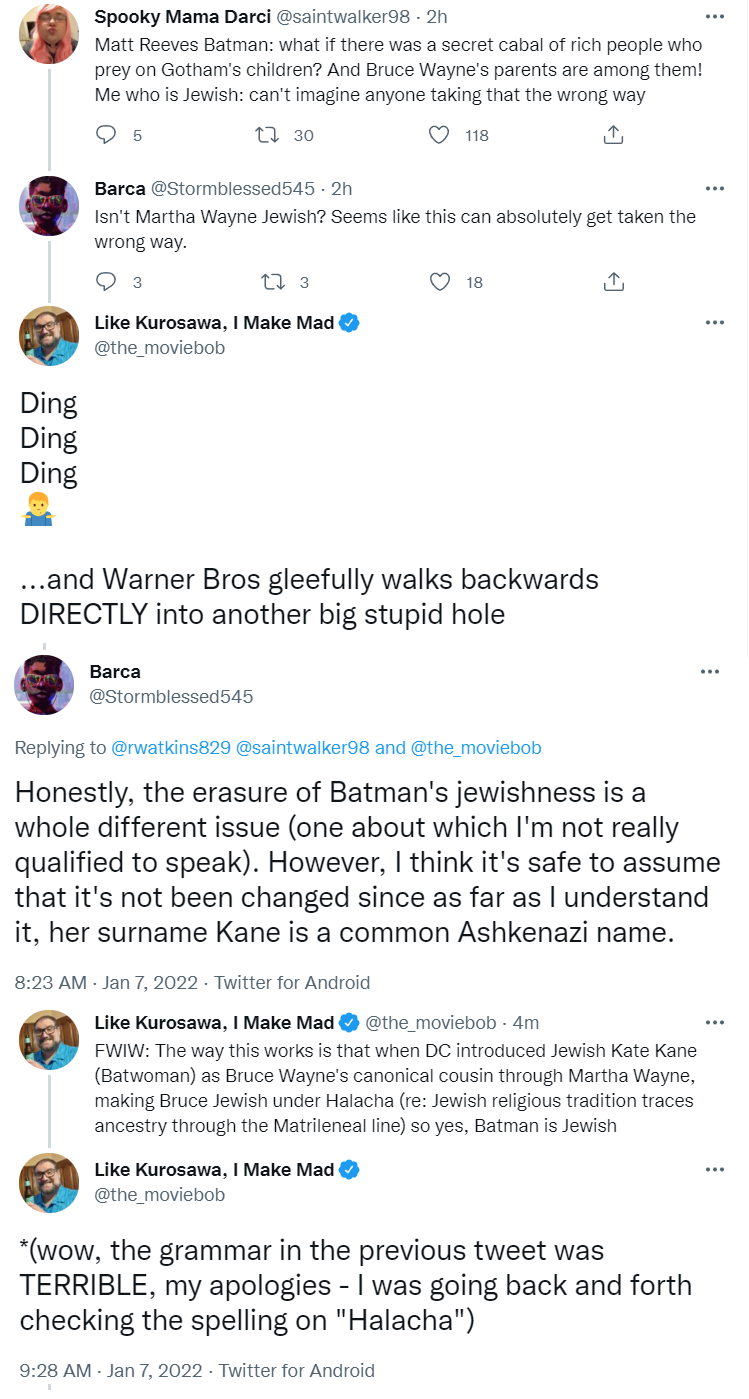Viewport: 749px width, 1399px height.
Task: Open the @rwatkins829 mention link
Action: pos(170,747)
